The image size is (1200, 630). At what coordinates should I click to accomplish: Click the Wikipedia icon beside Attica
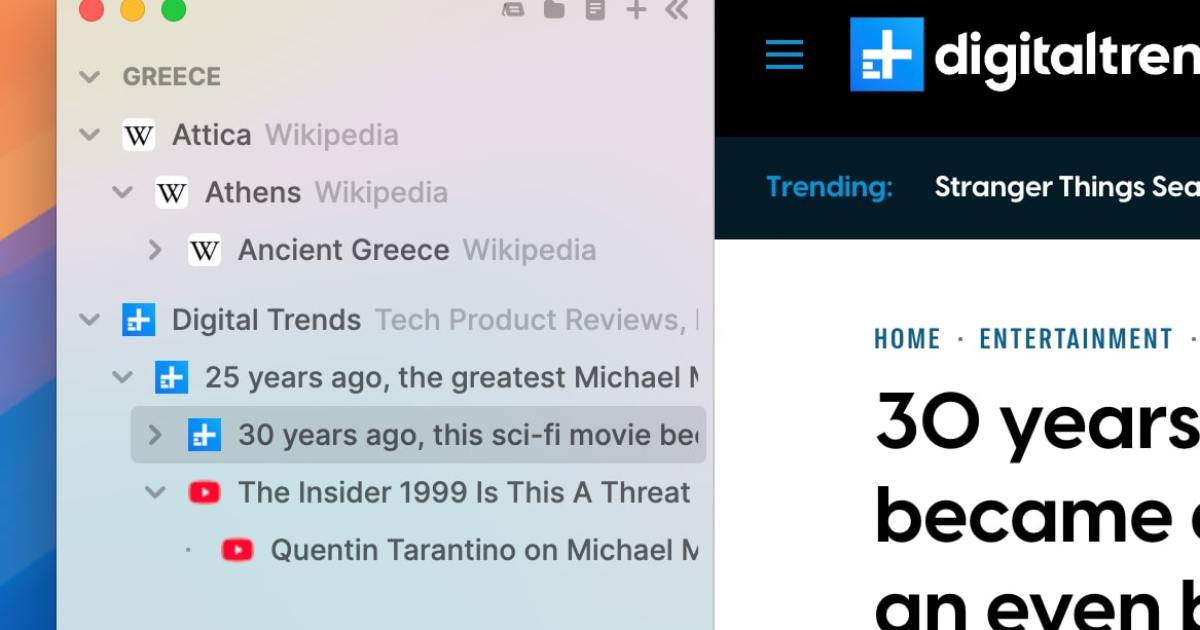click(x=138, y=135)
